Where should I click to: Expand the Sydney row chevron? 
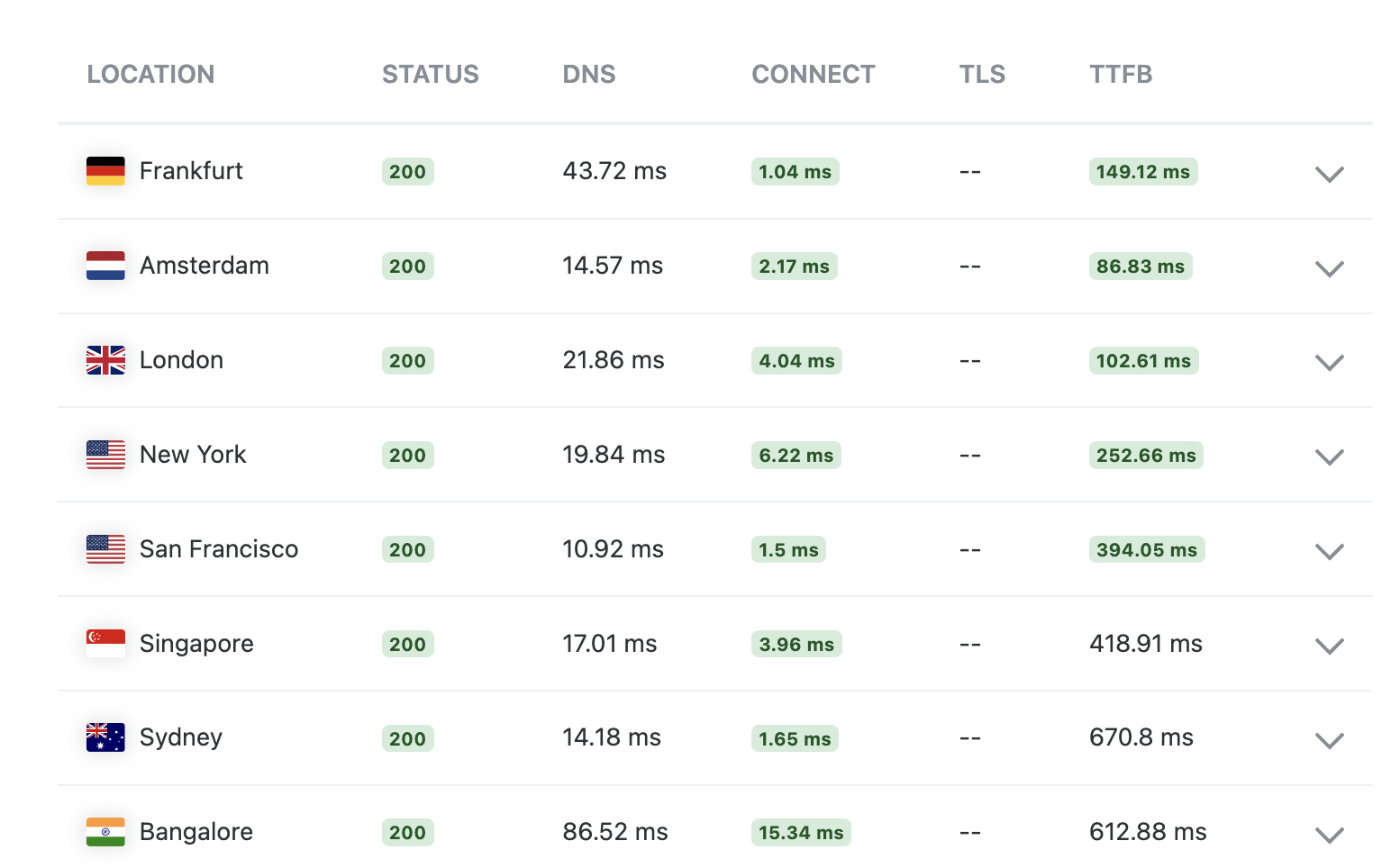[x=1329, y=740]
